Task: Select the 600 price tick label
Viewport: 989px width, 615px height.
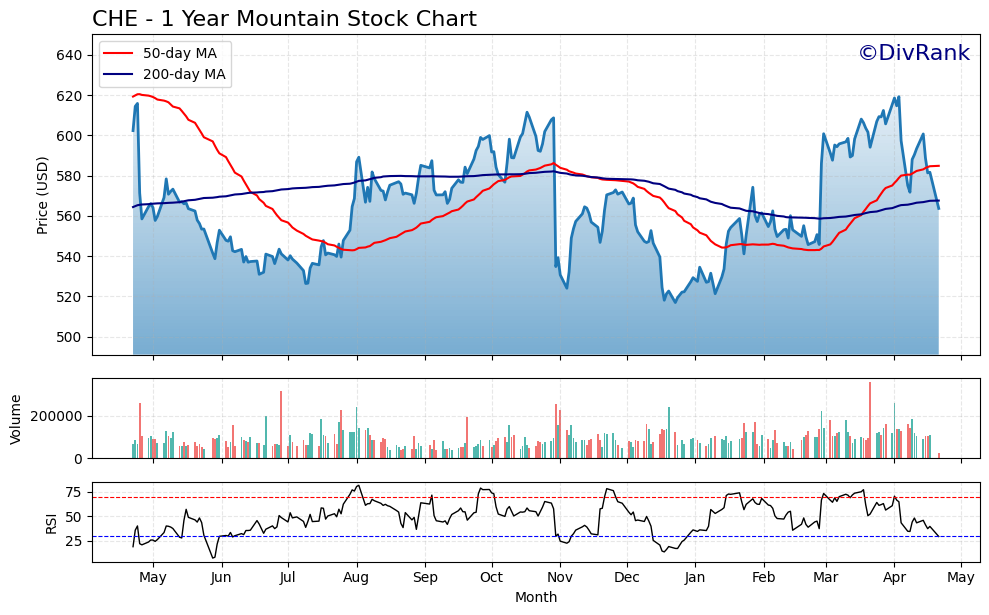Action: tap(69, 136)
